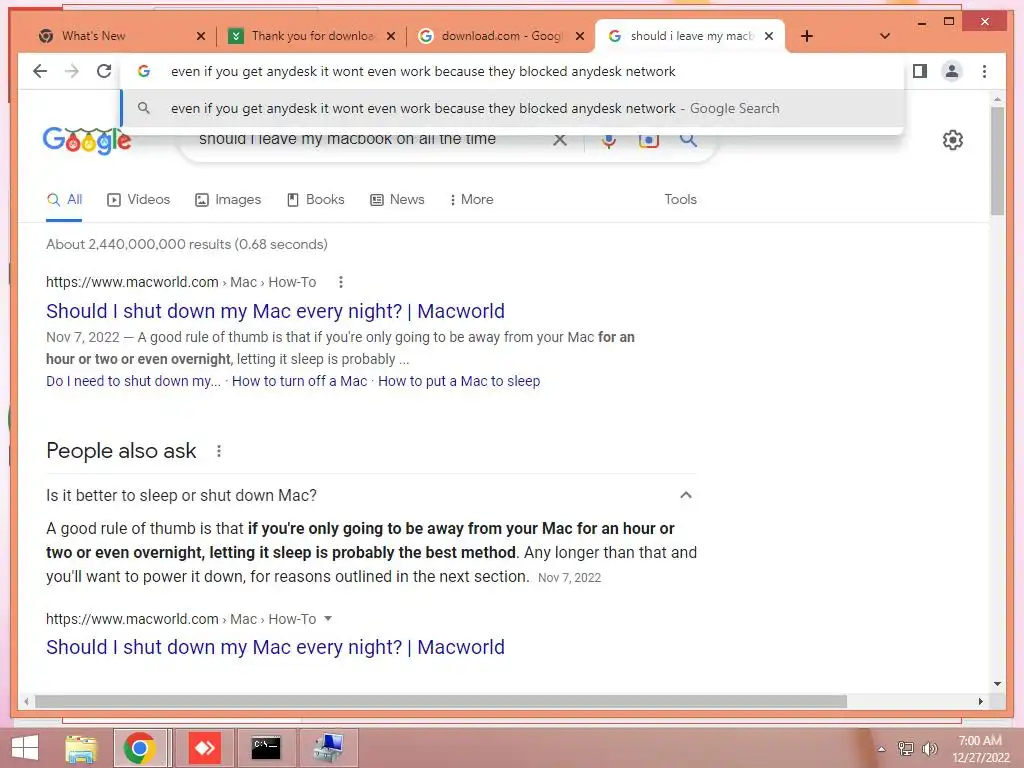Open Command Prompt from the taskbar
Image resolution: width=1024 pixels, height=768 pixels.
click(266, 748)
